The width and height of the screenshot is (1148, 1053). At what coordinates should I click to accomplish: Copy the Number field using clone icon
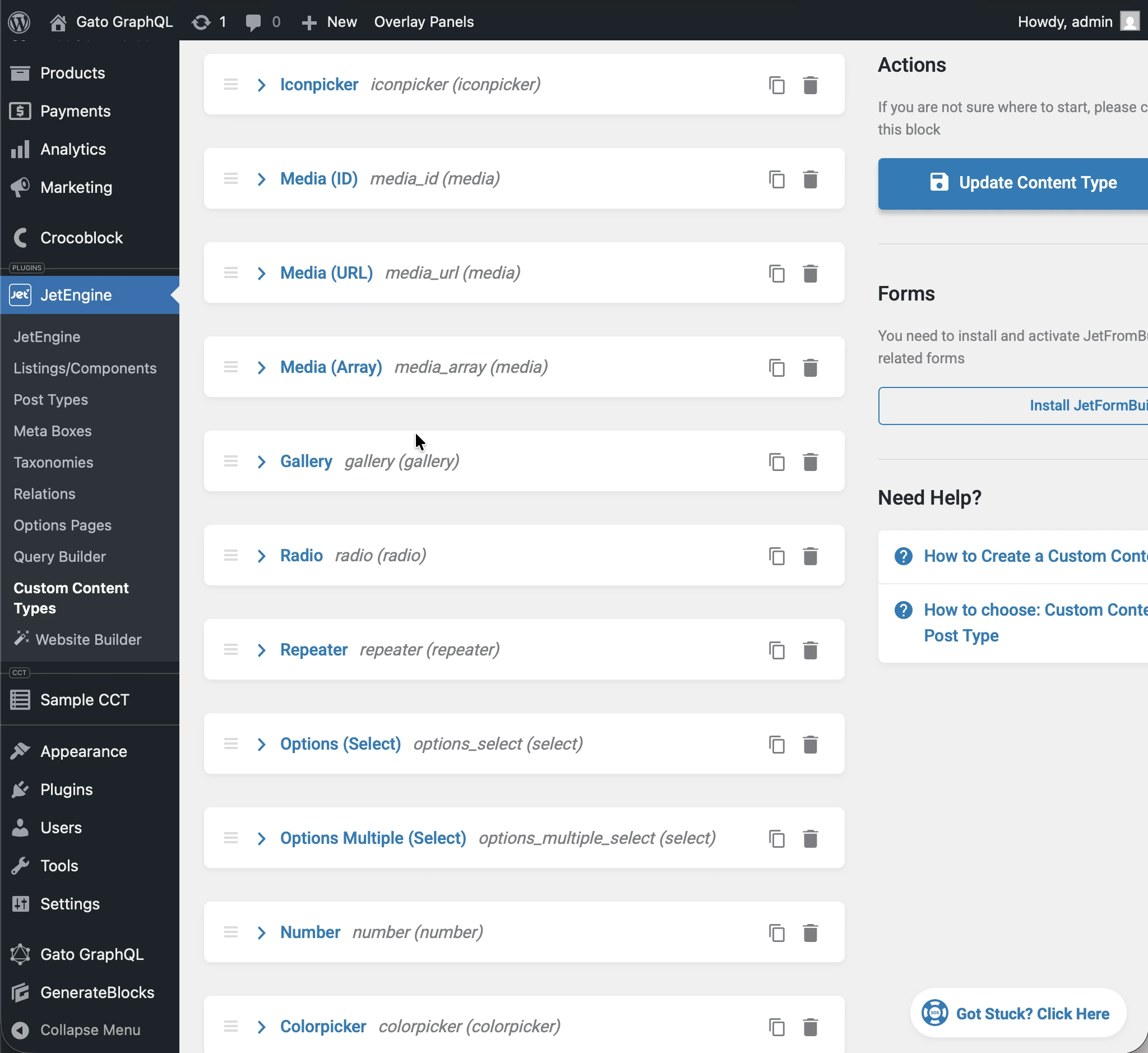point(776,932)
